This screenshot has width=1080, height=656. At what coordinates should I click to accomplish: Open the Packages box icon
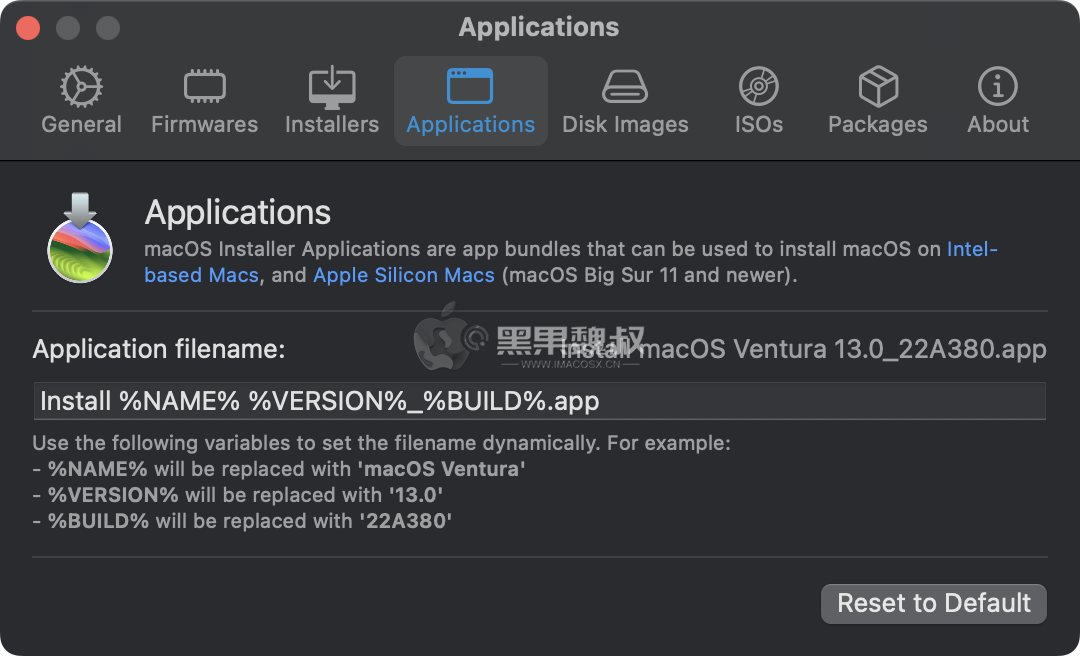tap(877, 86)
